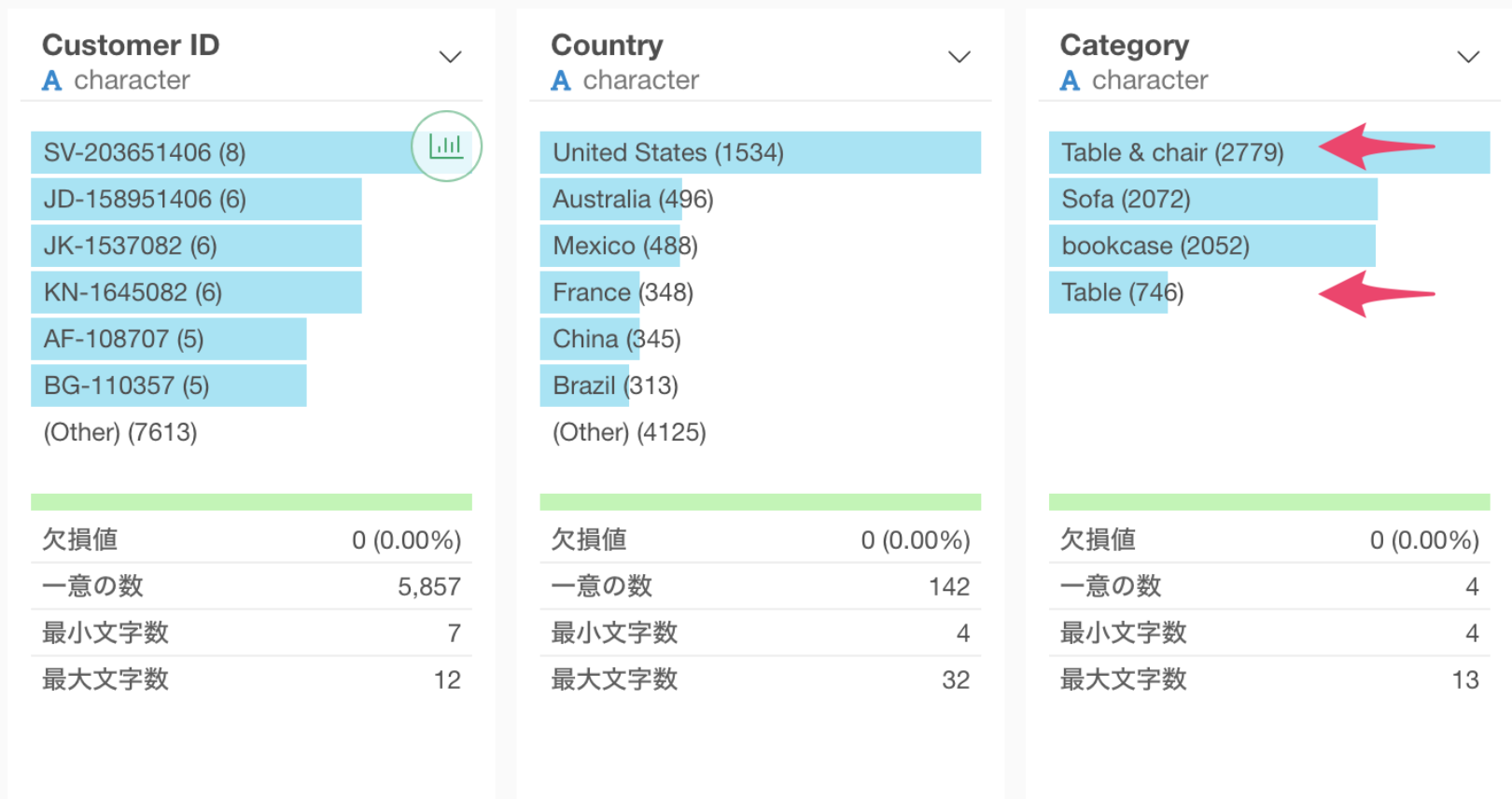Viewport: 1512px width, 799px height.
Task: Click the character type icon under Country
Action: [561, 81]
